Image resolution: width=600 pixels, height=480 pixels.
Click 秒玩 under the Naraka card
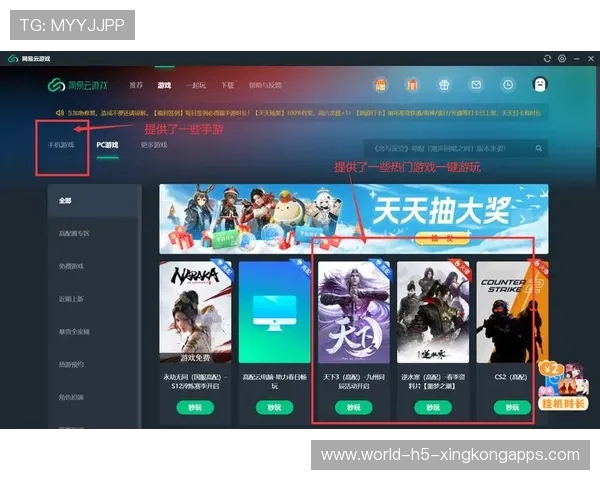point(196,407)
